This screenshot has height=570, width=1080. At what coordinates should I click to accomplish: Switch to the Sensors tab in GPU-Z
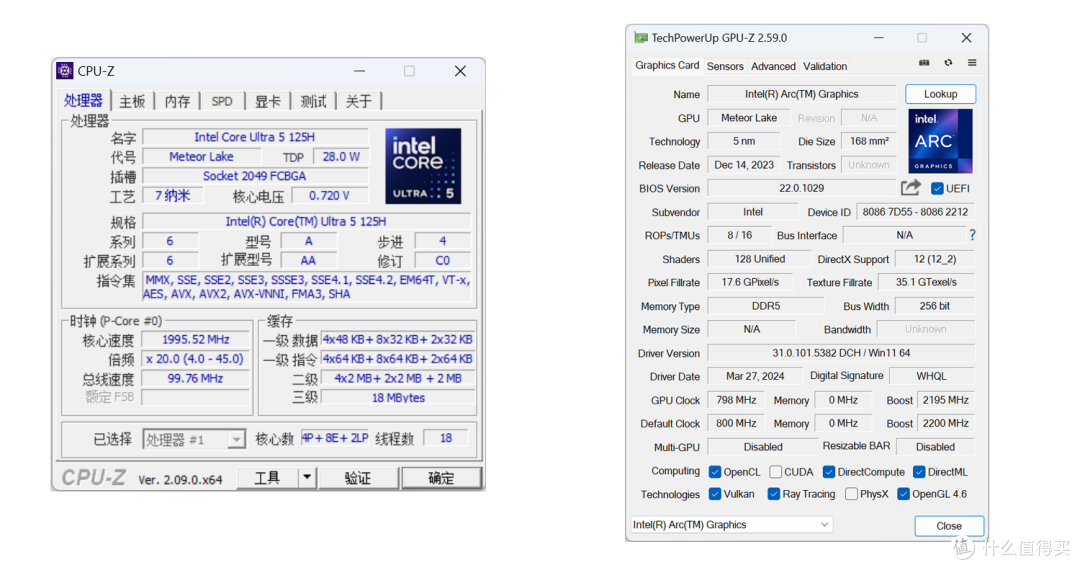[725, 66]
